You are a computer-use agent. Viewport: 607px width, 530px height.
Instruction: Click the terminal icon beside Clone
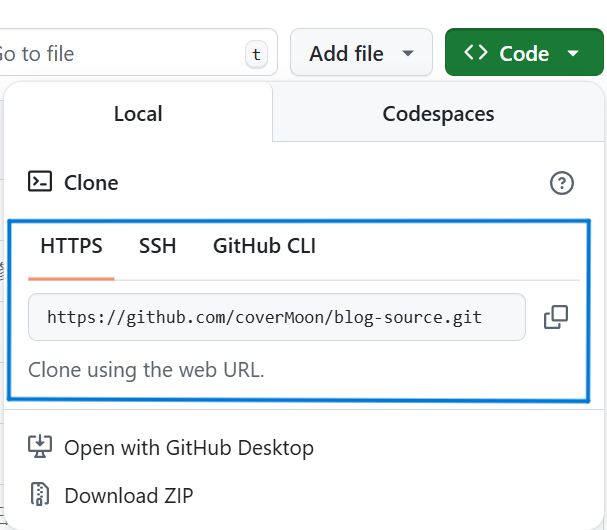40,181
